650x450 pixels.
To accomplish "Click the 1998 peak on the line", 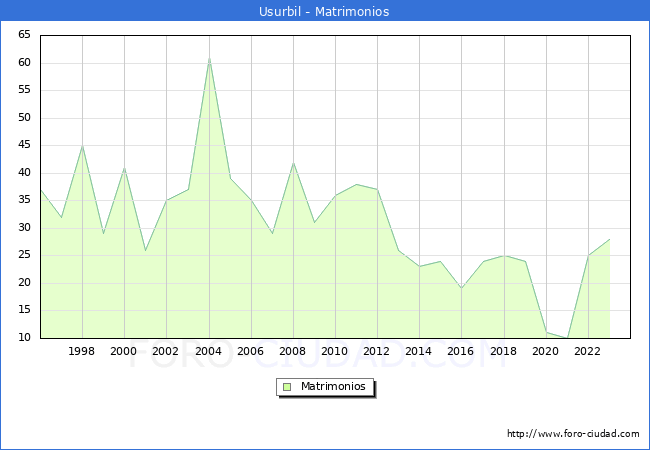I will [x=82, y=146].
